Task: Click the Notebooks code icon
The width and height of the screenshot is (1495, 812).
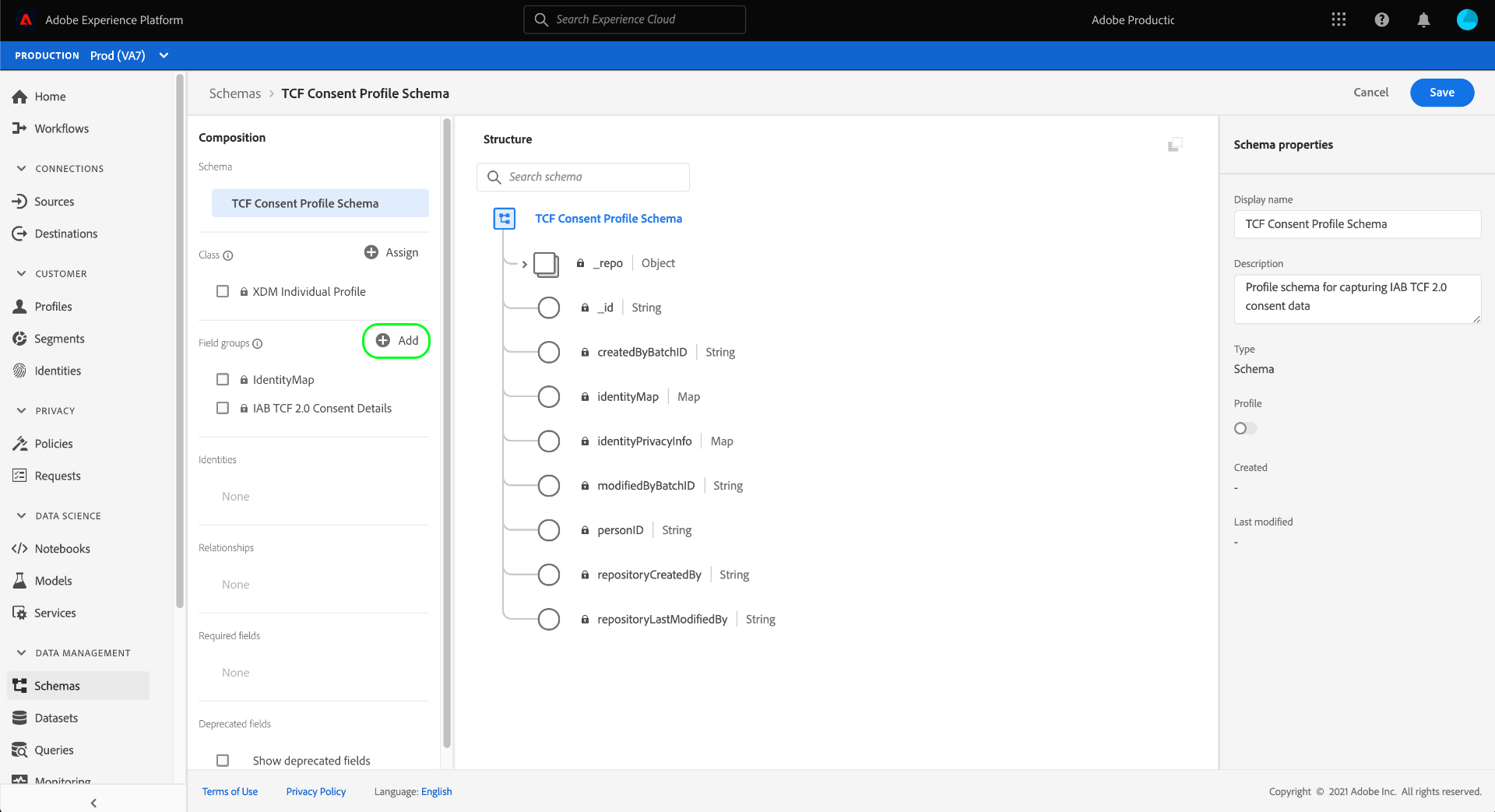Action: [x=19, y=549]
